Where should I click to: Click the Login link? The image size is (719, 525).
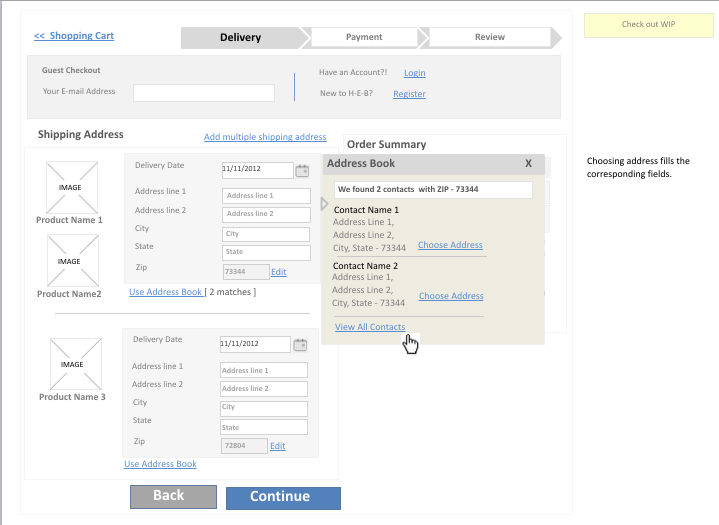(x=415, y=73)
